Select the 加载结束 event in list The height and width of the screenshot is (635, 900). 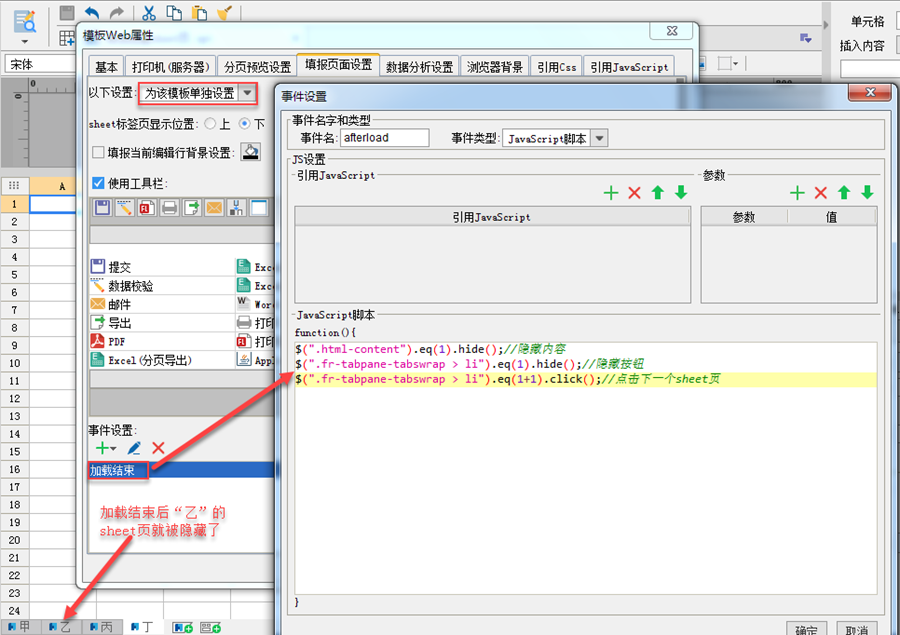(x=181, y=470)
